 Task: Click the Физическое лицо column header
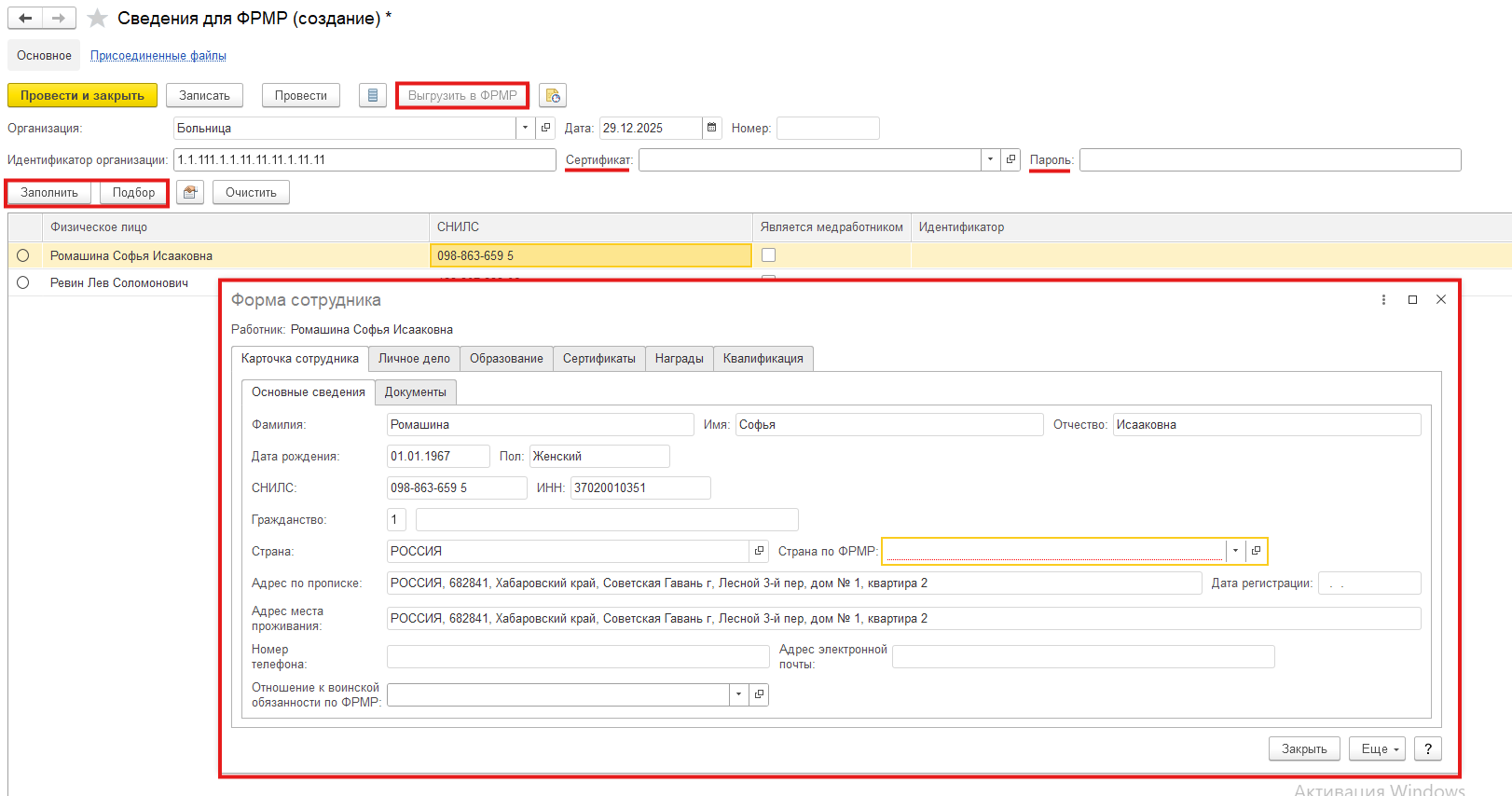coord(236,226)
